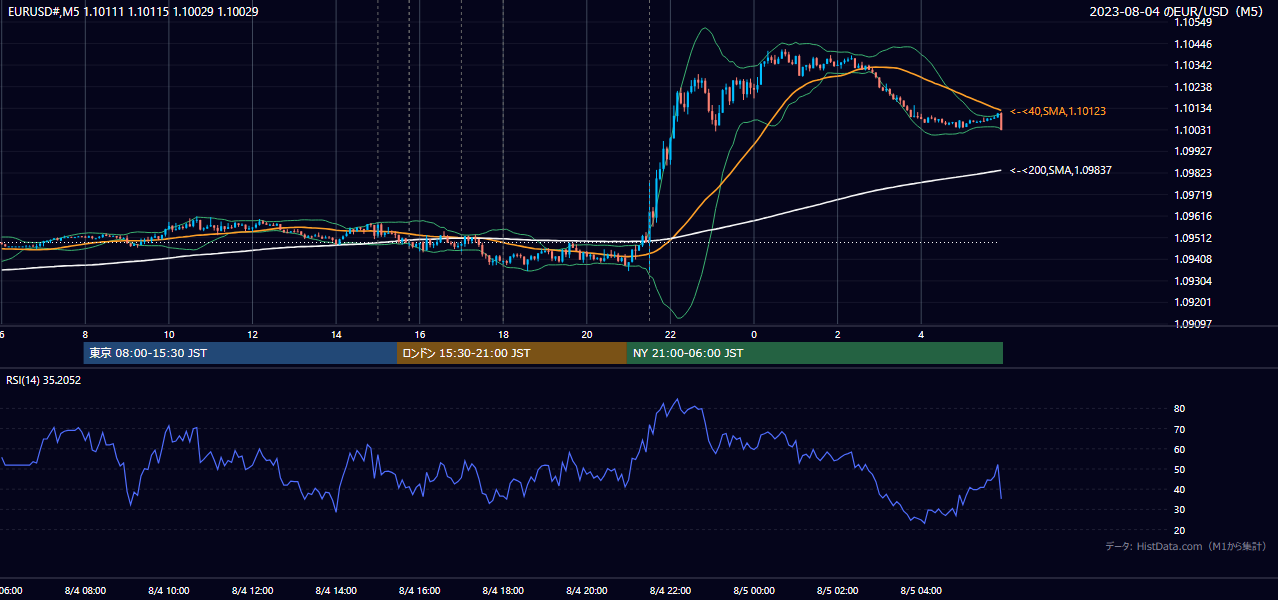Click price axis label 1.09823
The image size is (1278, 600).
click(1194, 173)
